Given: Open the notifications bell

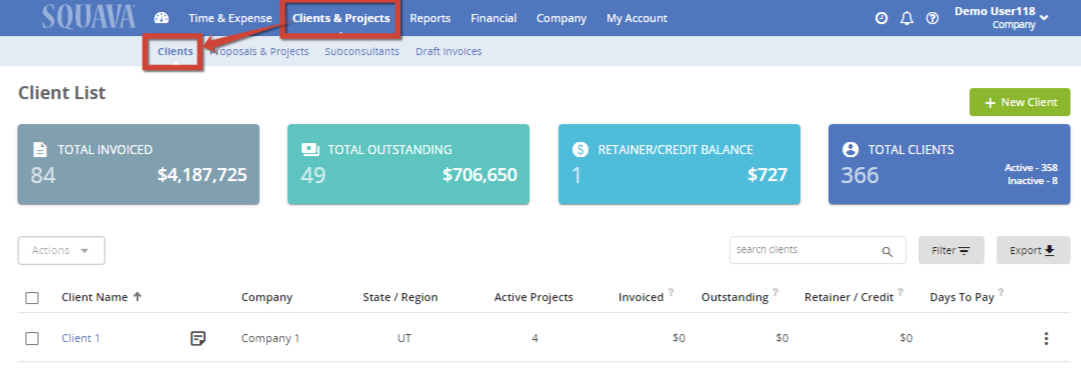Looking at the screenshot, I should pos(907,19).
